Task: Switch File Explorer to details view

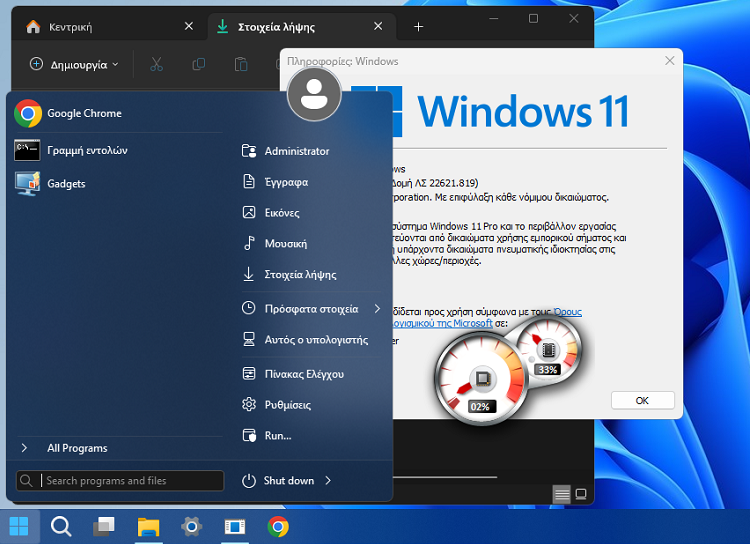Action: [x=562, y=494]
